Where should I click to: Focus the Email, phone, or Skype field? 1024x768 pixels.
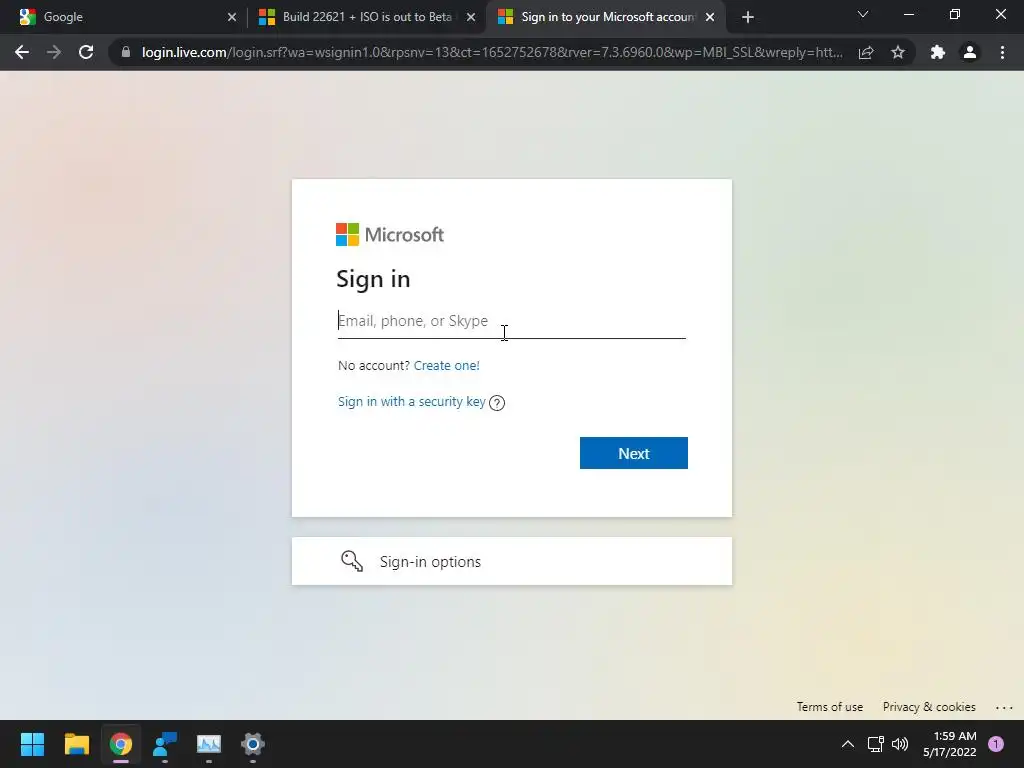click(x=511, y=321)
